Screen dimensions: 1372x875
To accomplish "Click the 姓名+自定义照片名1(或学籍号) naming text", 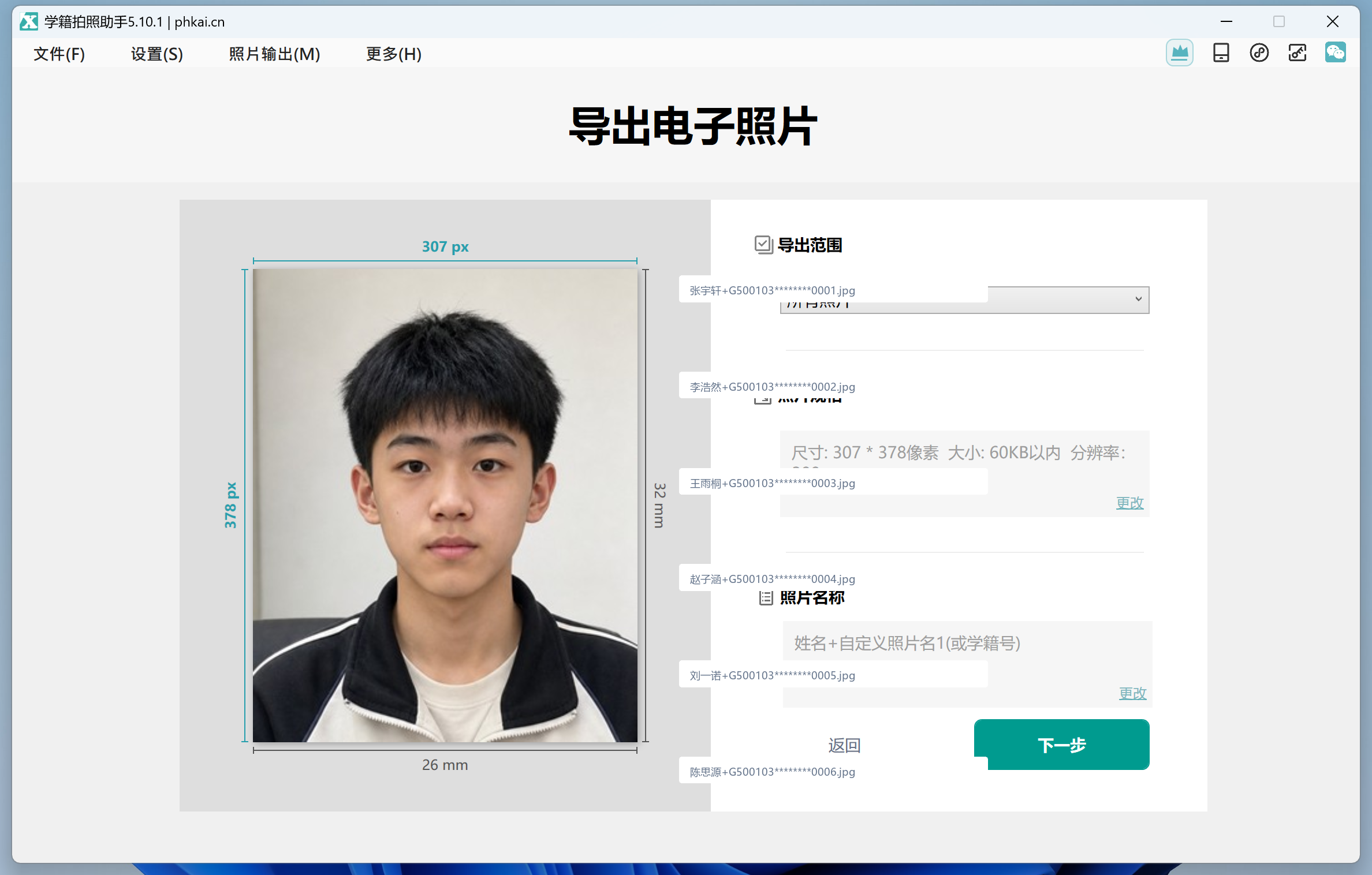I will [907, 643].
